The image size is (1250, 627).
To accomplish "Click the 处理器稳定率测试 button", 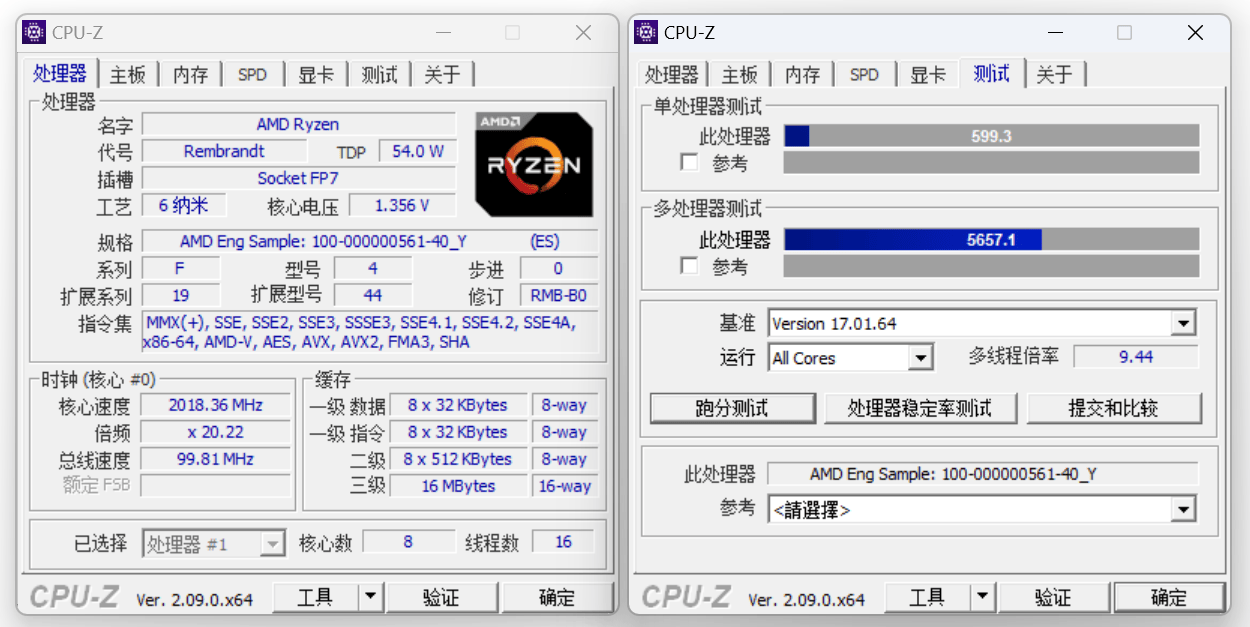I will point(920,408).
